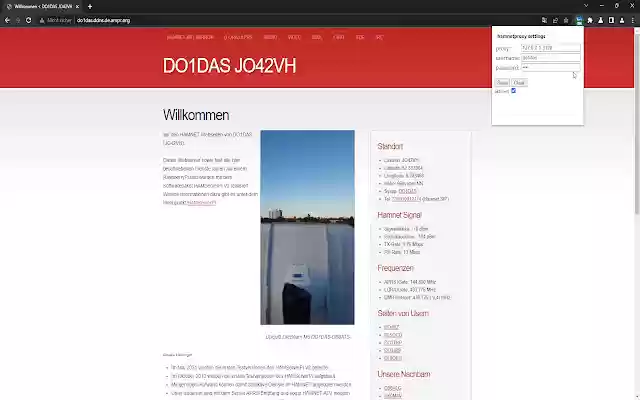
Task: Open the translate page icon
Action: (x=544, y=20)
